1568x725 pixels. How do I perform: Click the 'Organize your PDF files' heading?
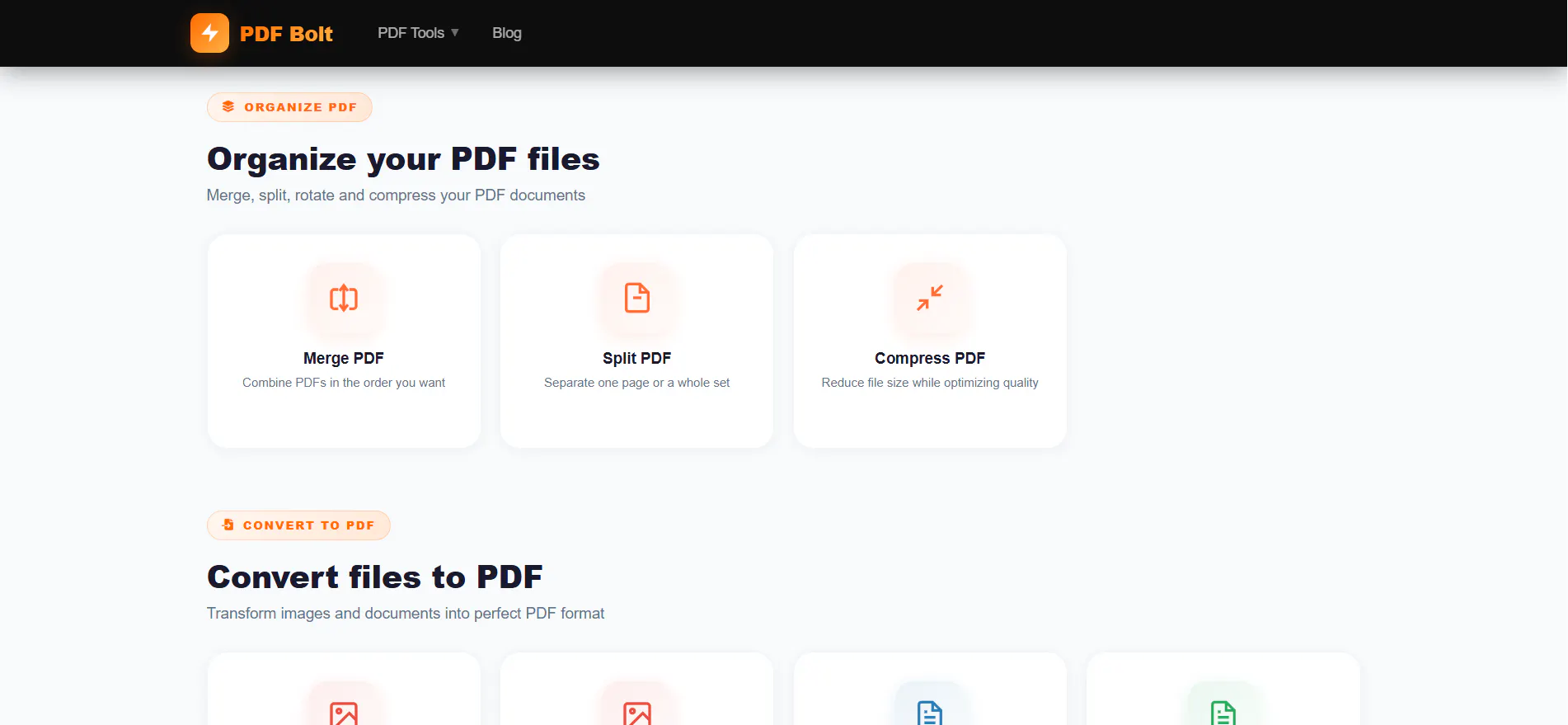[403, 159]
